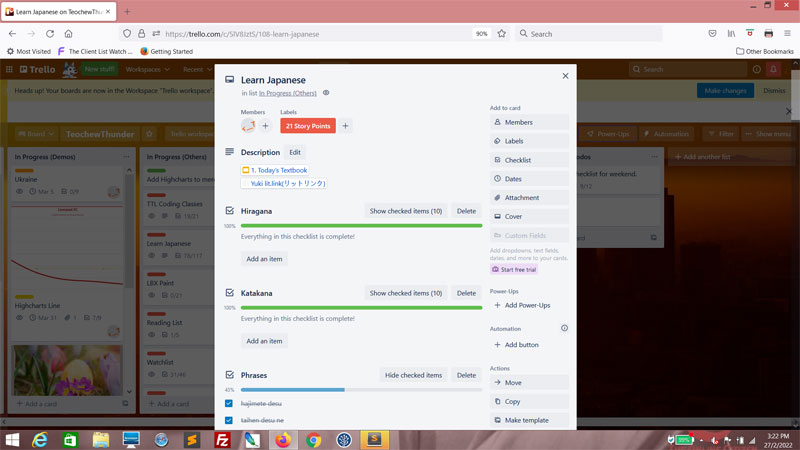The image size is (800, 450).
Task: Open the zoom level 90% indicator
Action: [481, 34]
